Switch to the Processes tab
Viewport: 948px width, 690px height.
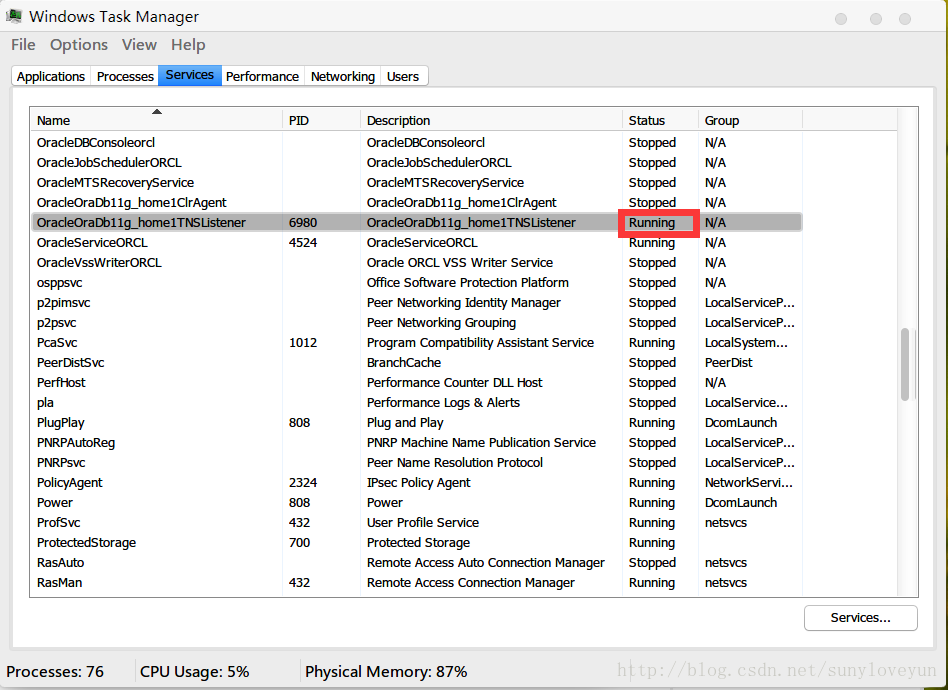point(125,76)
